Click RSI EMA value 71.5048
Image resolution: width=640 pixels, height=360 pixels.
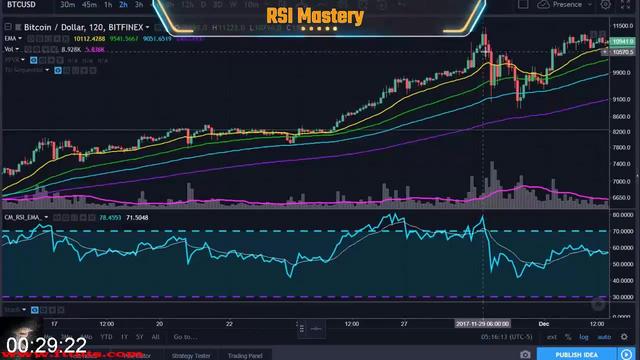coord(137,218)
